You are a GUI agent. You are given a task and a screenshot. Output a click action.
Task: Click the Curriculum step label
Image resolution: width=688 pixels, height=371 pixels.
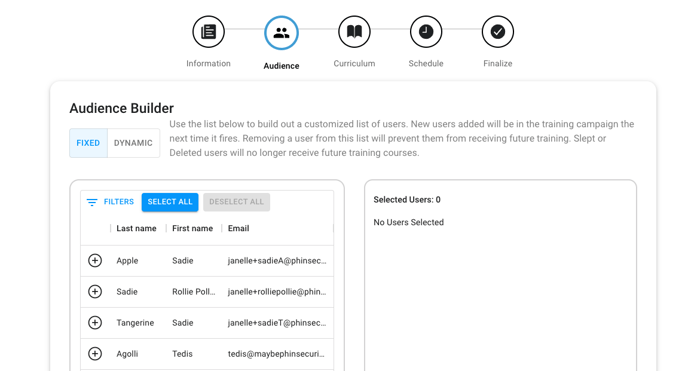click(354, 64)
